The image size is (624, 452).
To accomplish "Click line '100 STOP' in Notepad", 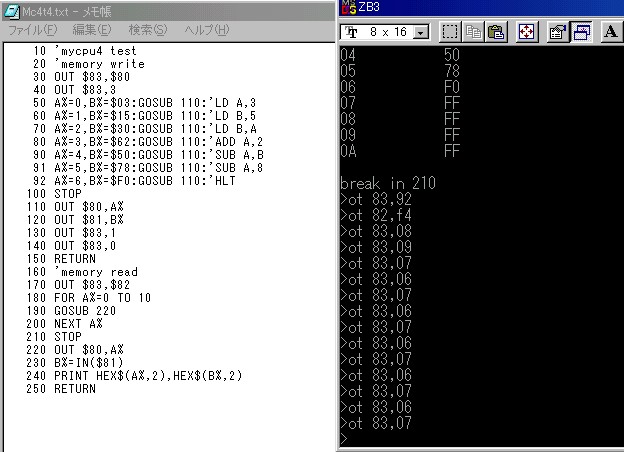I will [54, 194].
